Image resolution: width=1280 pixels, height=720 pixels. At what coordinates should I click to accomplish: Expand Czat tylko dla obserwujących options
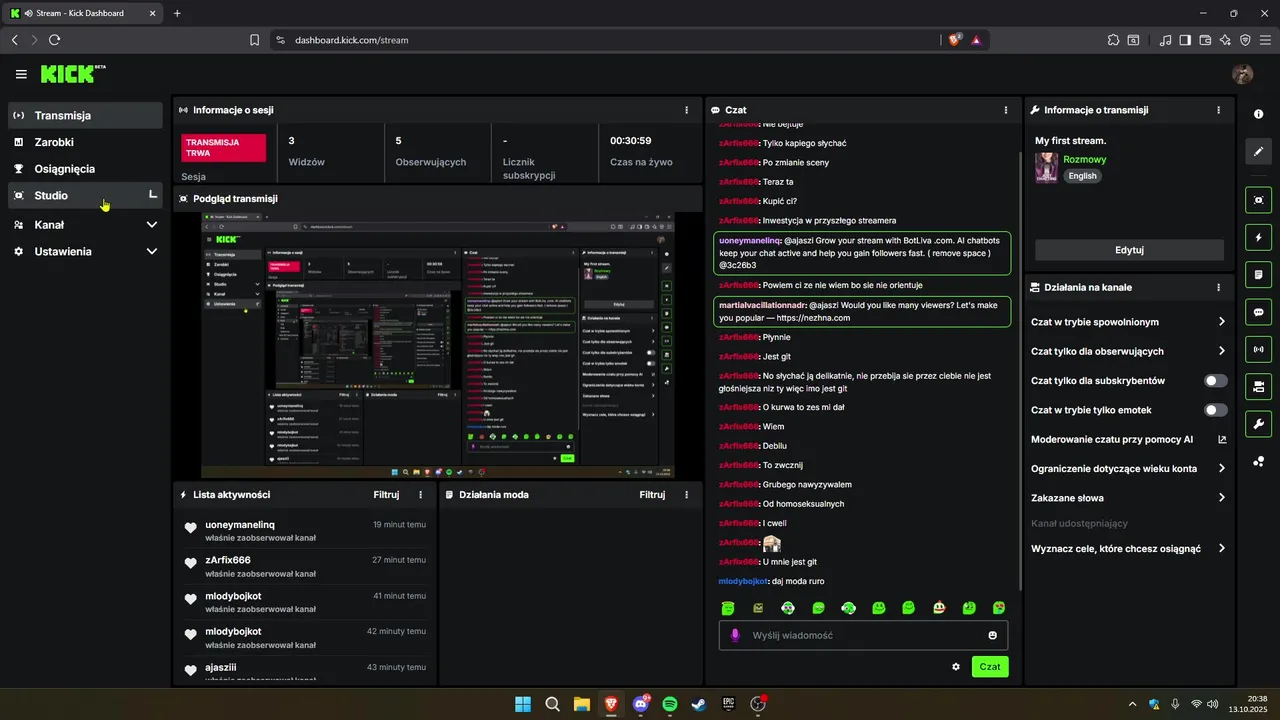[x=1222, y=351]
